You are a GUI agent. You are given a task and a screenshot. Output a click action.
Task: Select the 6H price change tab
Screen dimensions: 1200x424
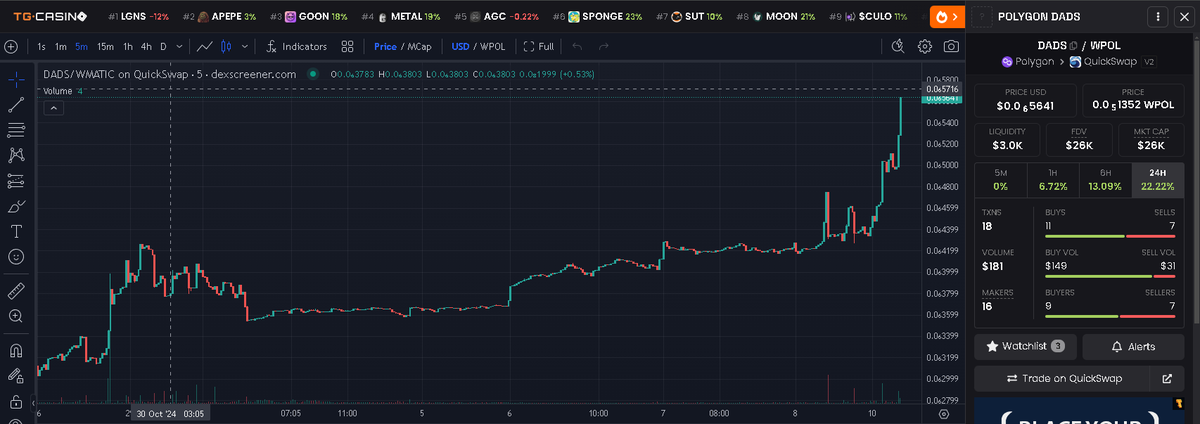[x=1105, y=179]
